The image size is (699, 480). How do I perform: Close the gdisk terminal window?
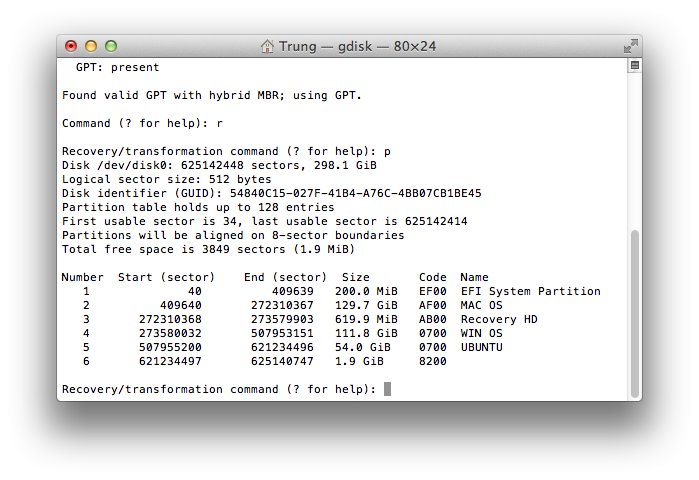(71, 46)
